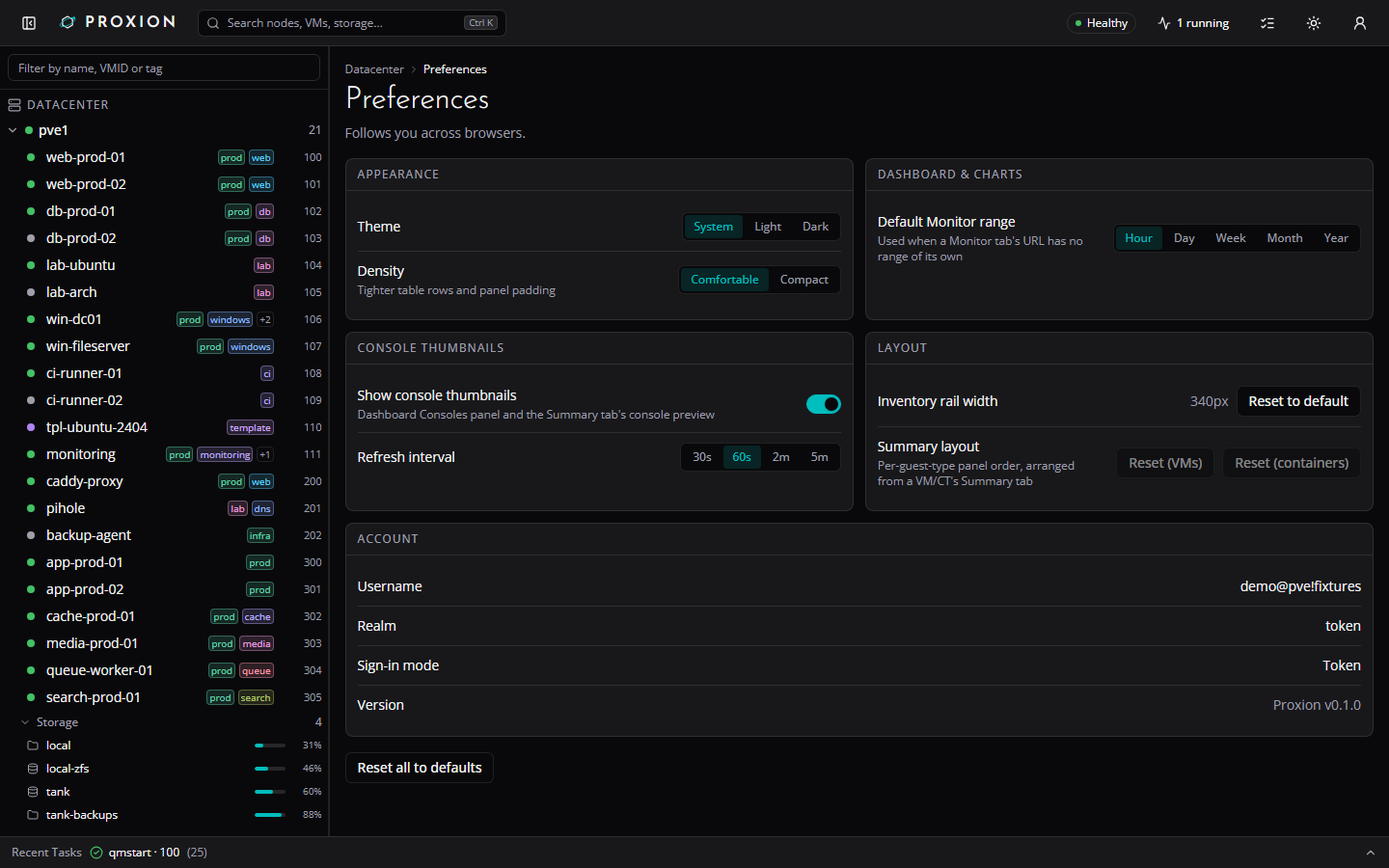Image resolution: width=1389 pixels, height=868 pixels.
Task: Click Reset (VMs) summary layout
Action: point(1165,463)
